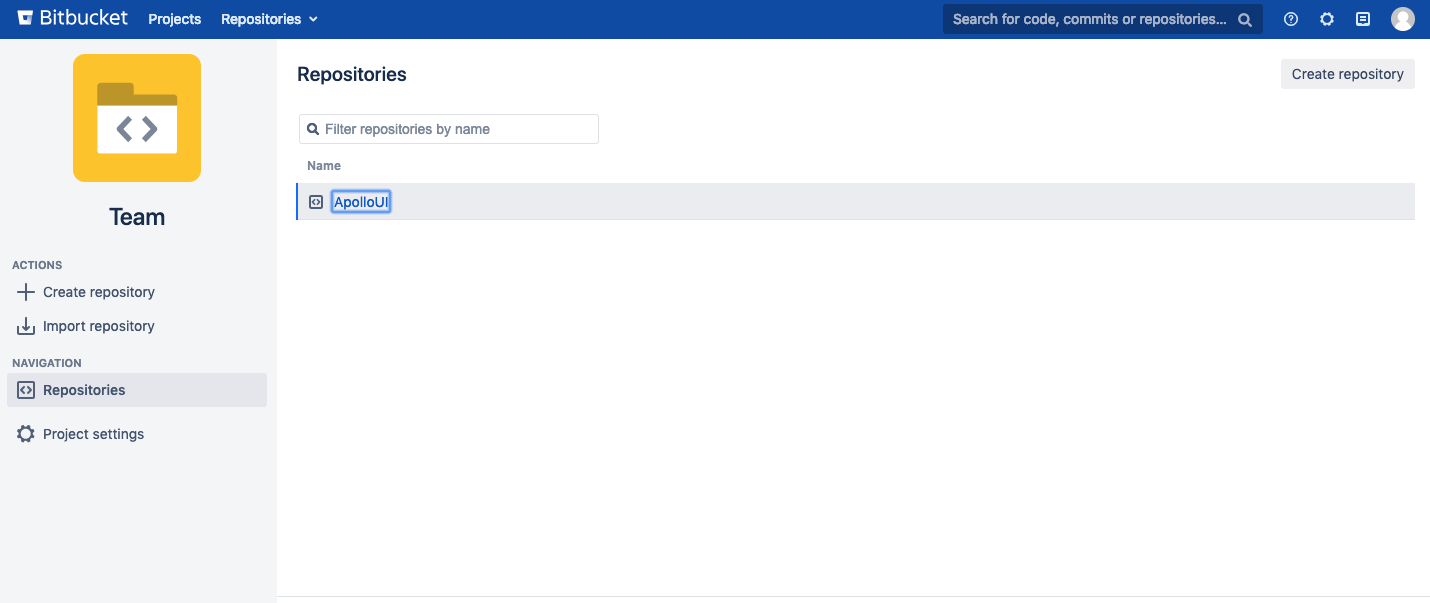This screenshot has width=1430, height=603.
Task: Click the Import repository download icon
Action: point(26,326)
